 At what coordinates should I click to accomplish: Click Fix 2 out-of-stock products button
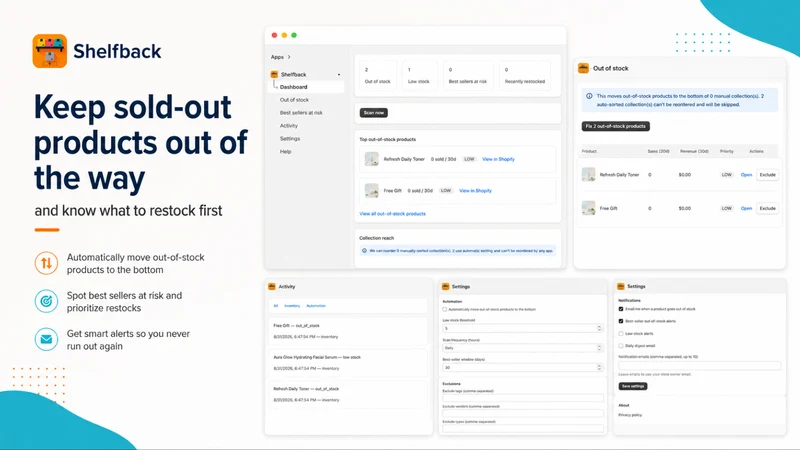click(x=615, y=126)
